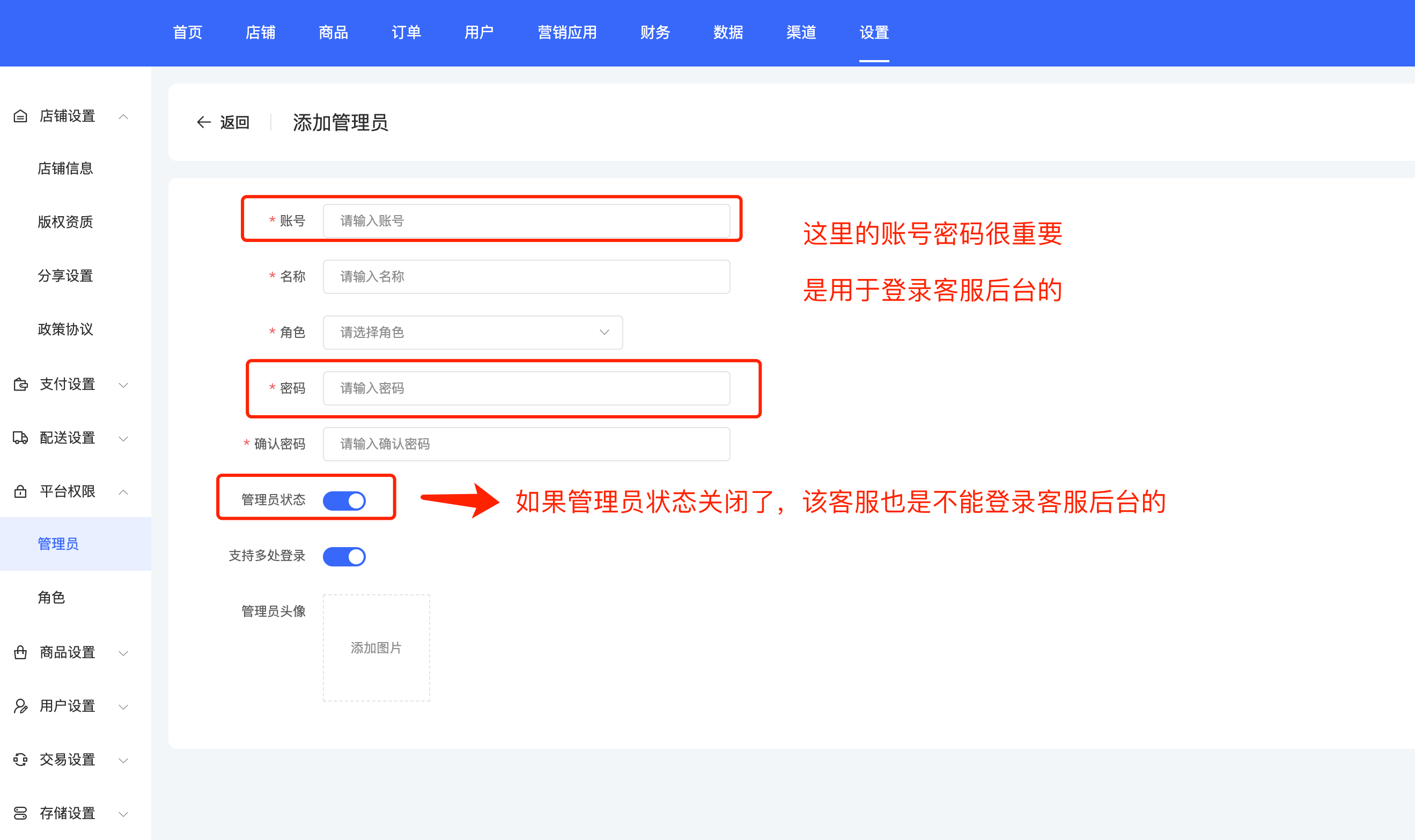The image size is (1415, 840).
Task: Click the 用户设置 user icon
Action: [x=20, y=706]
